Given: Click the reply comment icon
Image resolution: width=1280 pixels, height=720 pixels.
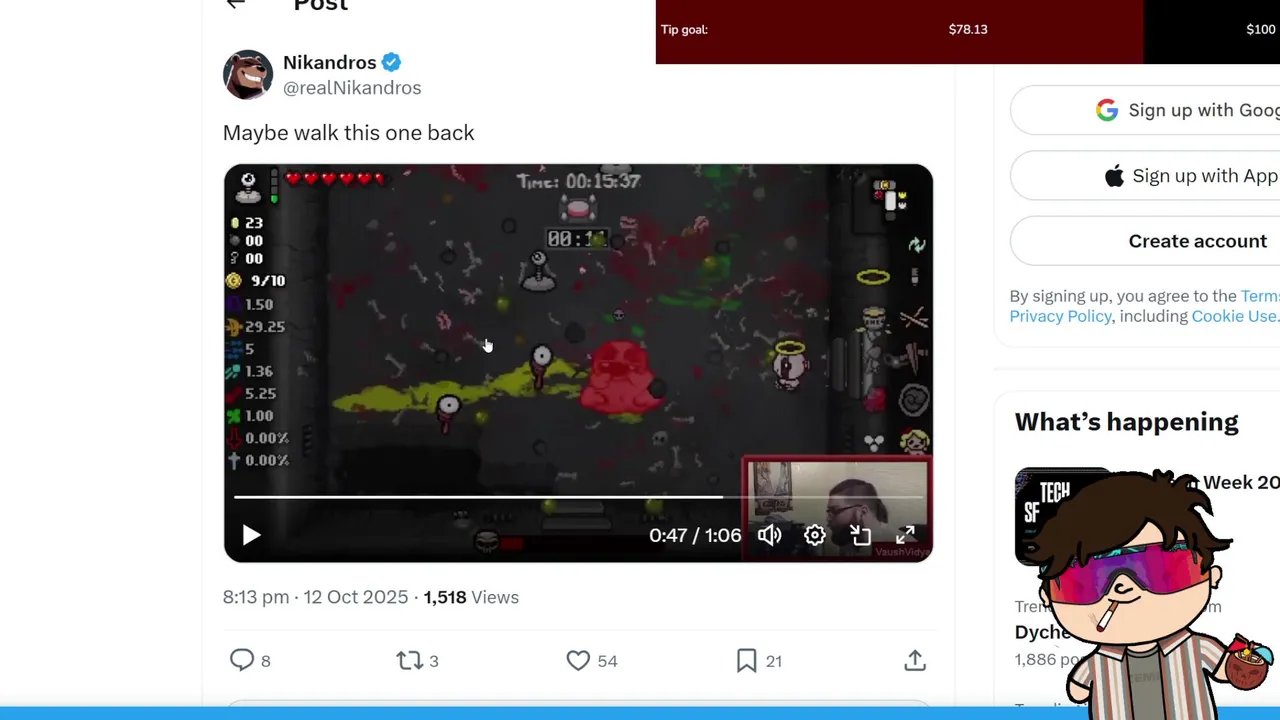Looking at the screenshot, I should click(x=242, y=660).
